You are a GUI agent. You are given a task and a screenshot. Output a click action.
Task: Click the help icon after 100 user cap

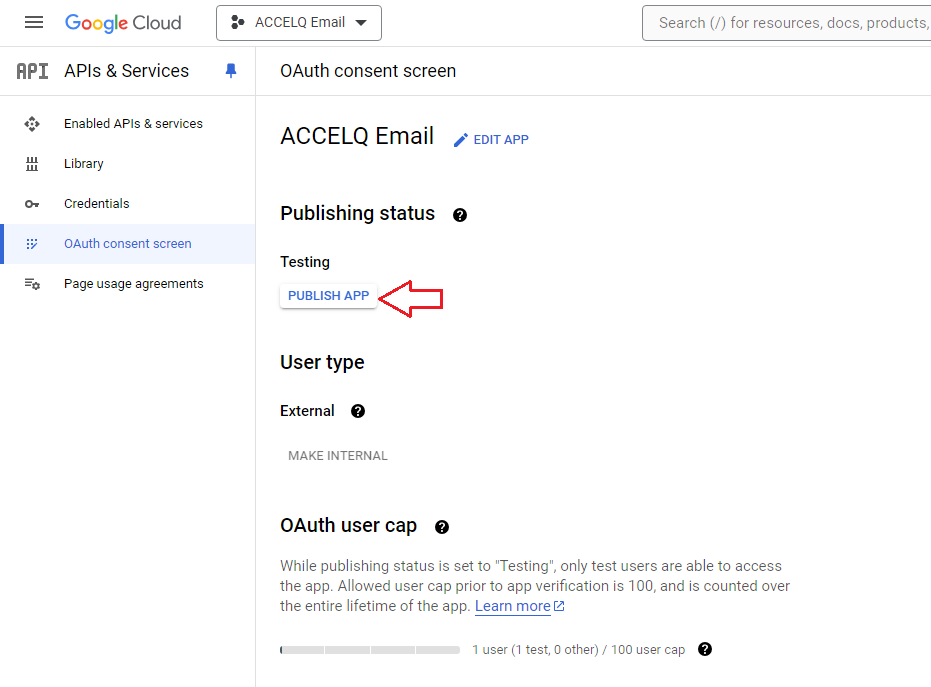[x=705, y=649]
